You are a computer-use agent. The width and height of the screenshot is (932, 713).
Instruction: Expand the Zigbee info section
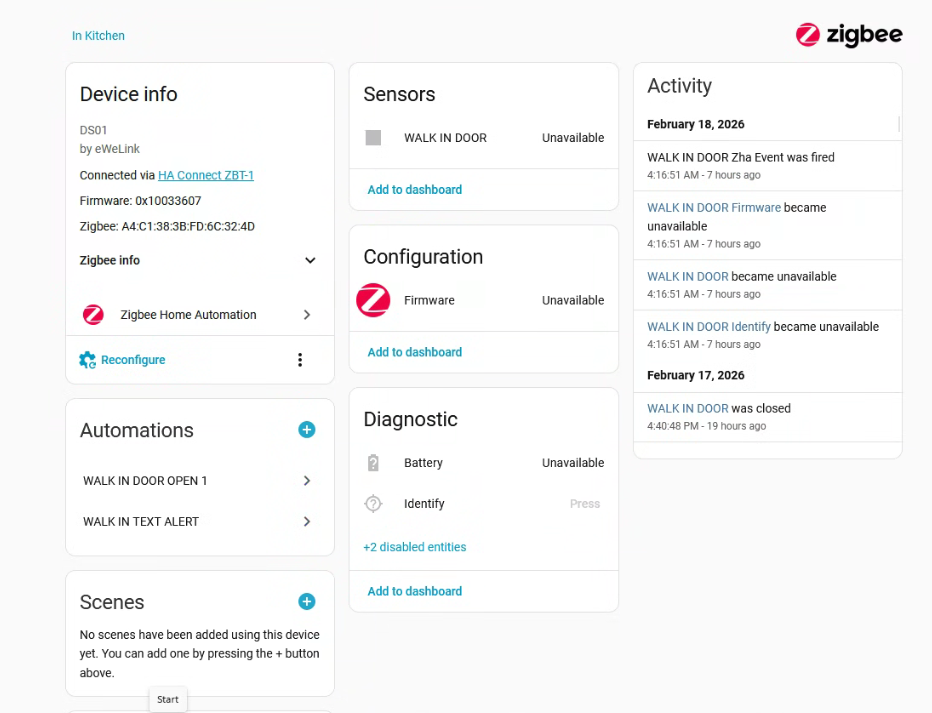[310, 260]
